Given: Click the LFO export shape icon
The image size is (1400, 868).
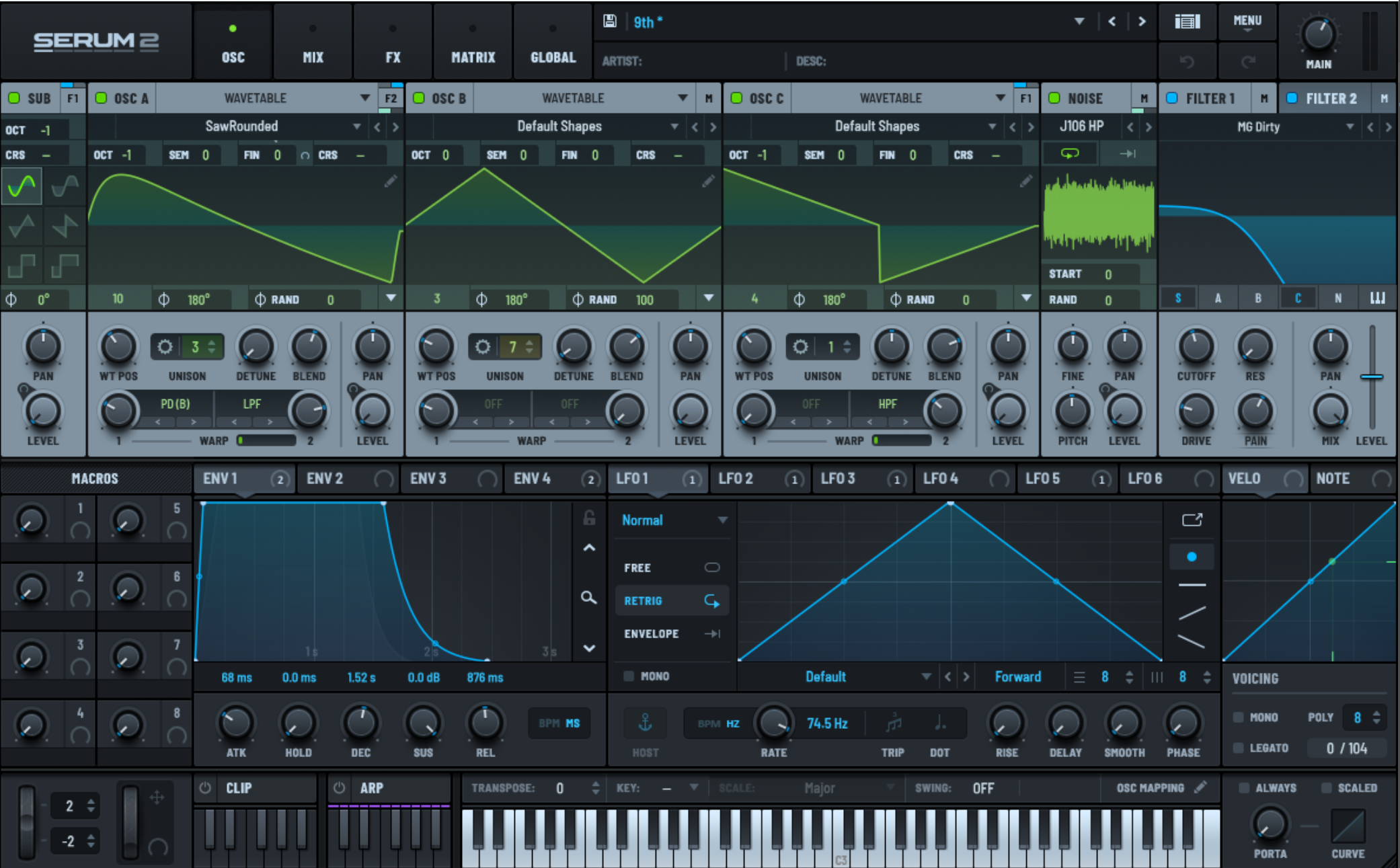Looking at the screenshot, I should (1192, 520).
